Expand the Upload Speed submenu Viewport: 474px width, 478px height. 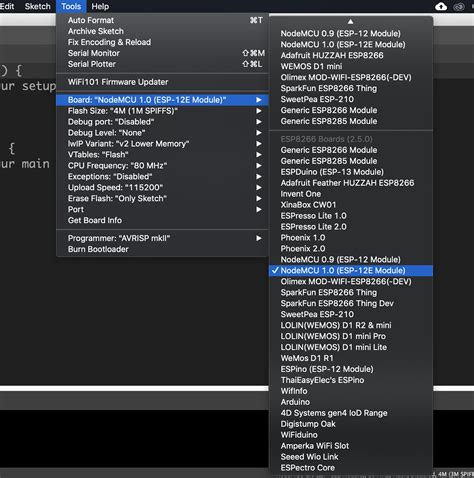[162, 187]
